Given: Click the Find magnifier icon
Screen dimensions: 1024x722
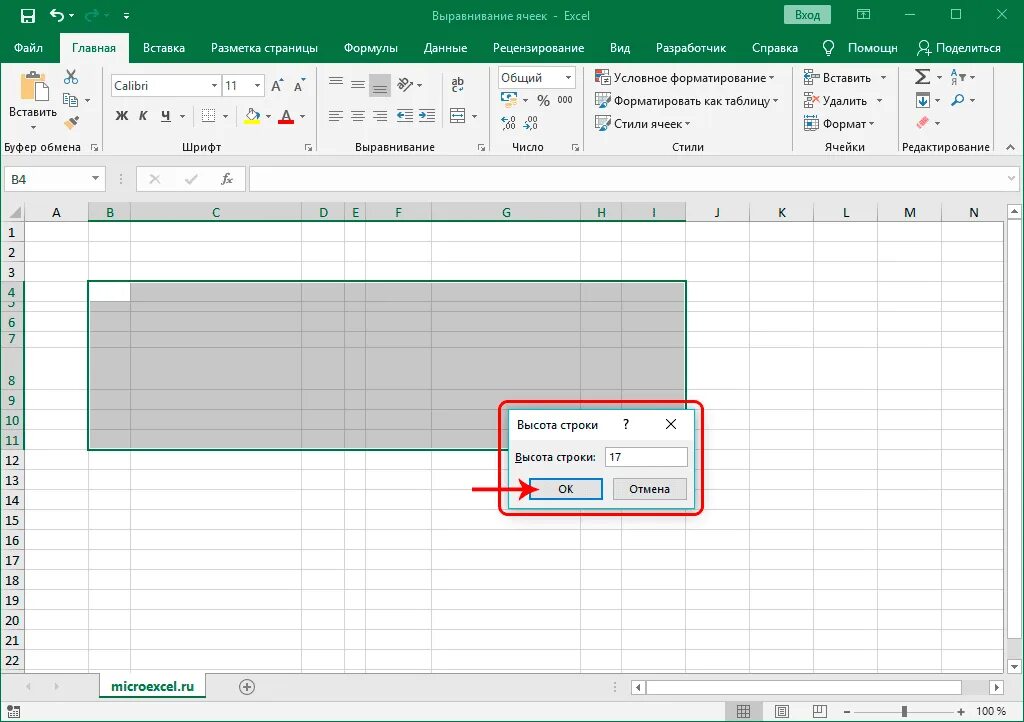Looking at the screenshot, I should coord(957,100).
